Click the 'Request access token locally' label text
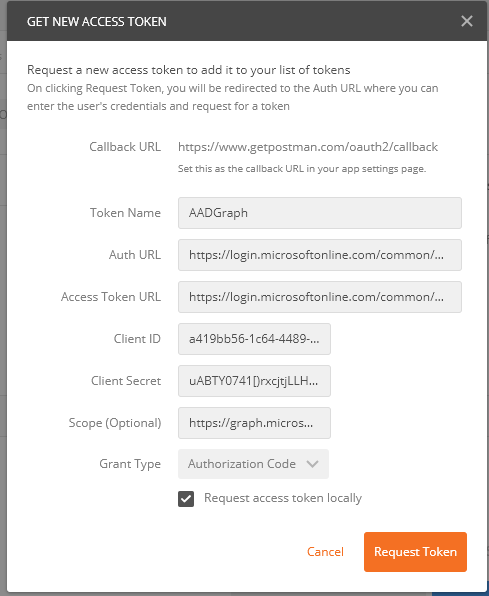The image size is (489, 596). click(x=283, y=498)
